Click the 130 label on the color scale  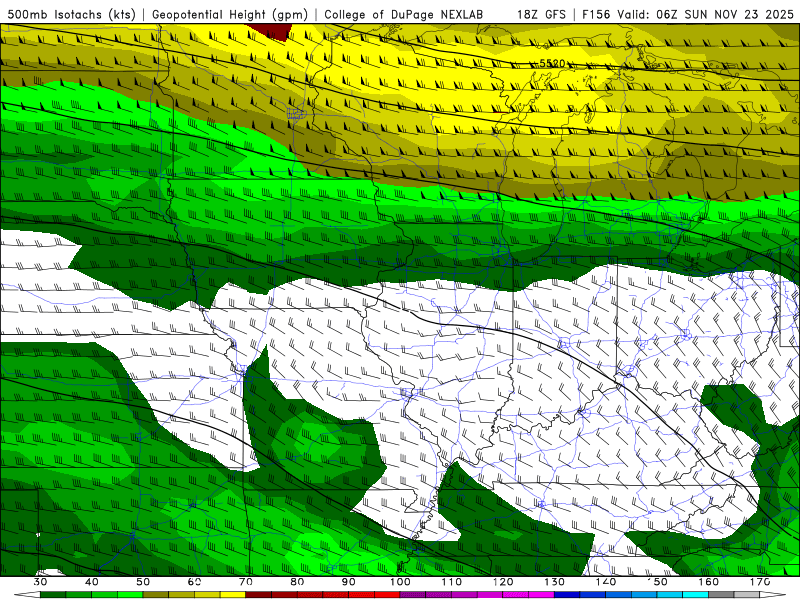pyautogui.click(x=555, y=582)
